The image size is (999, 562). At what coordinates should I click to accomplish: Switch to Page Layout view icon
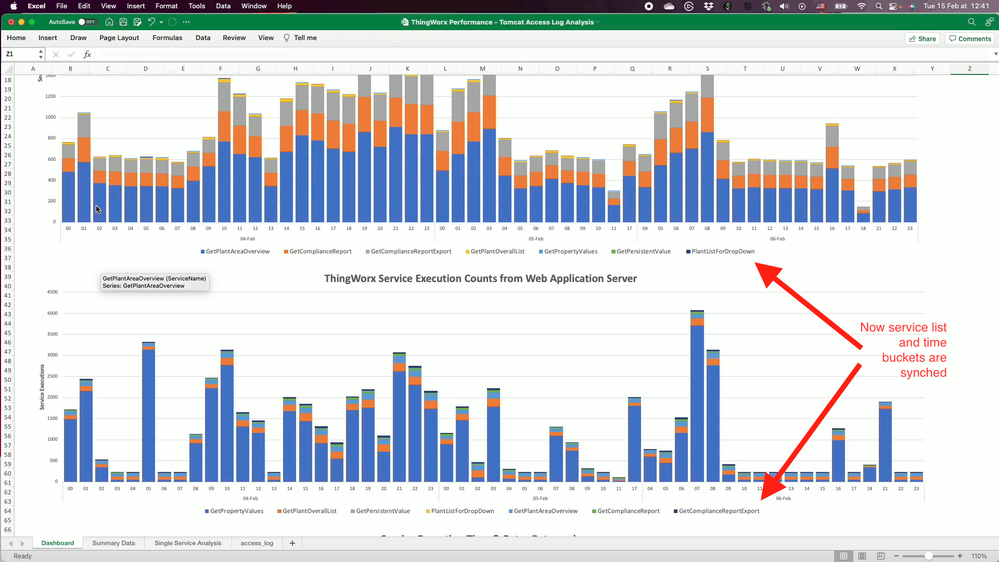pyautogui.click(x=862, y=556)
